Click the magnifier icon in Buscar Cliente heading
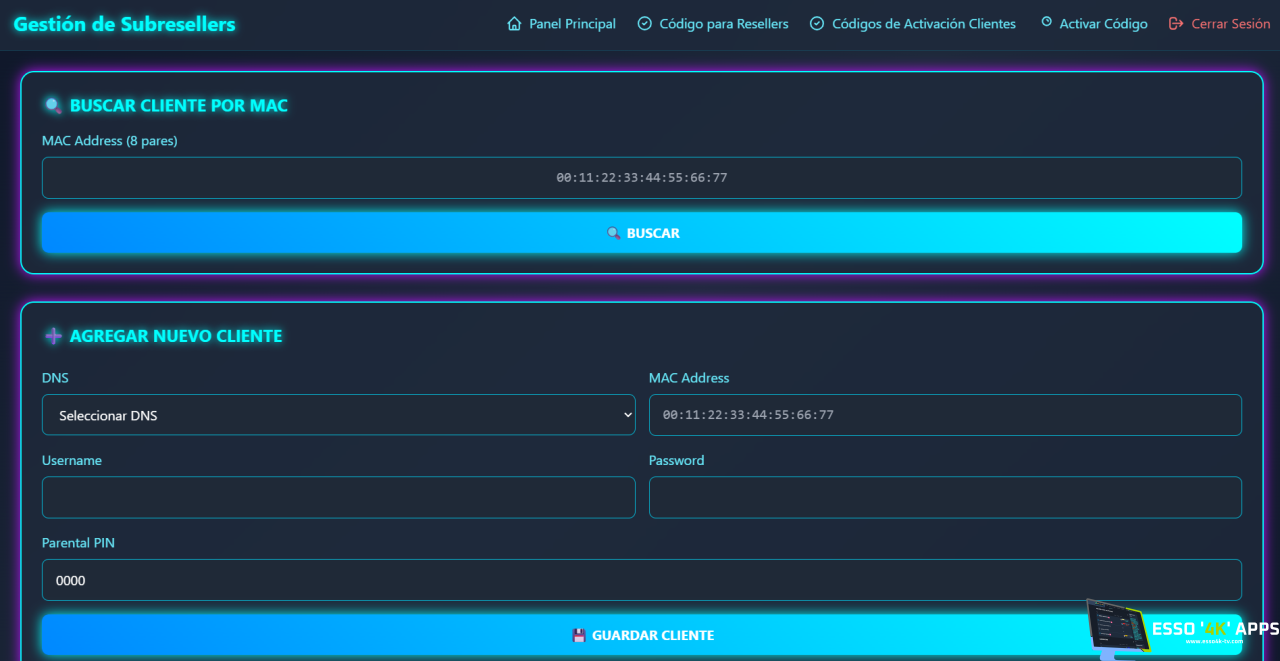The height and width of the screenshot is (661, 1280). pyautogui.click(x=53, y=106)
